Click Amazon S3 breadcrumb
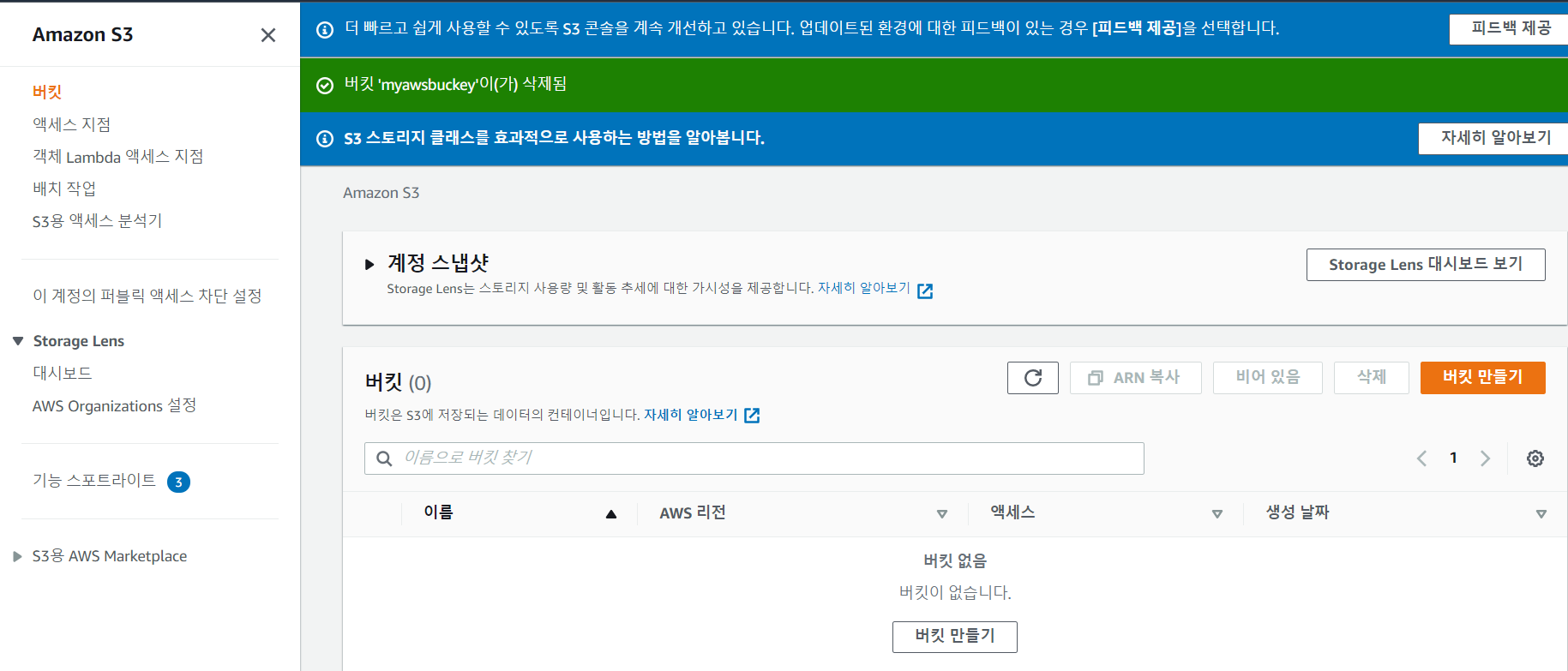The height and width of the screenshot is (671, 1568). click(x=381, y=193)
